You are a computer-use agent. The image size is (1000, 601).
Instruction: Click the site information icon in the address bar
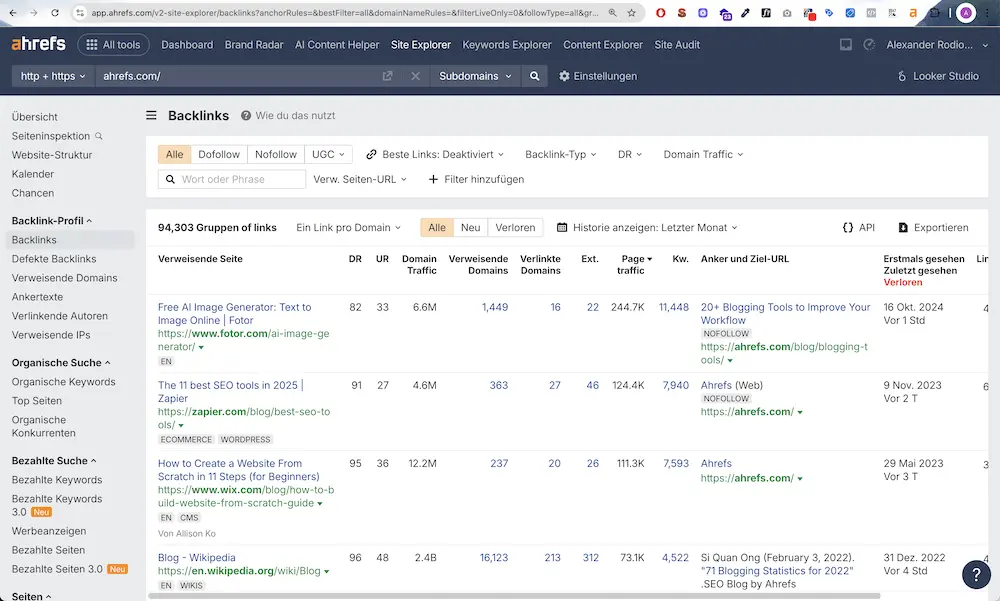(80, 13)
